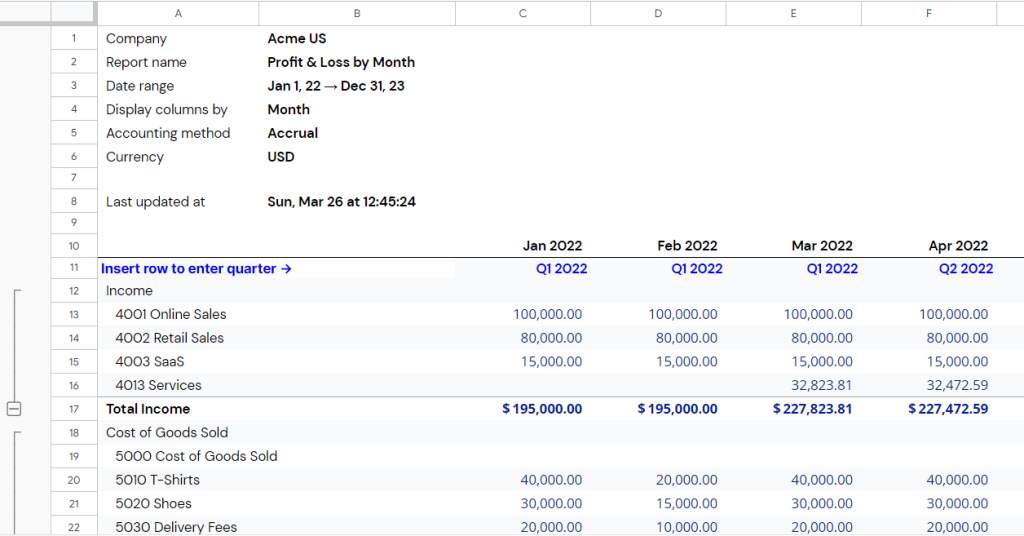Select column F header

(929, 13)
